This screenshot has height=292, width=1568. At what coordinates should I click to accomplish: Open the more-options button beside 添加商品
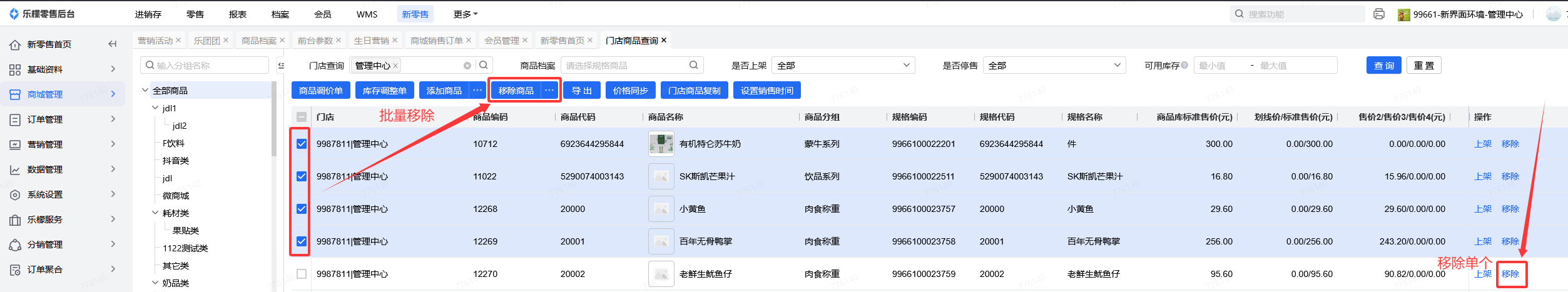tap(477, 91)
